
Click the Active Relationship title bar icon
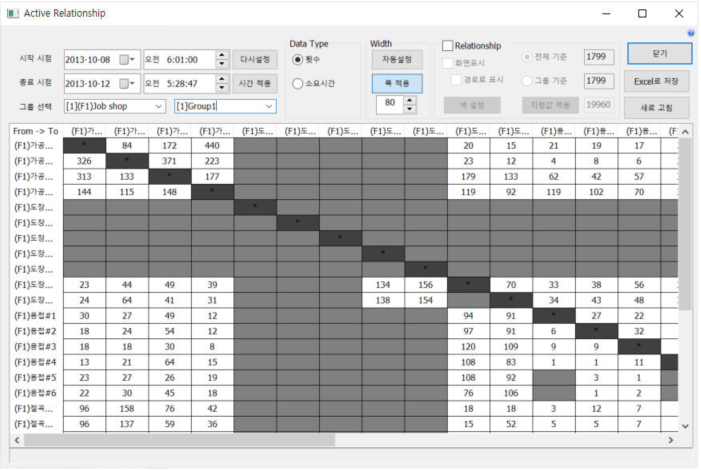point(13,13)
